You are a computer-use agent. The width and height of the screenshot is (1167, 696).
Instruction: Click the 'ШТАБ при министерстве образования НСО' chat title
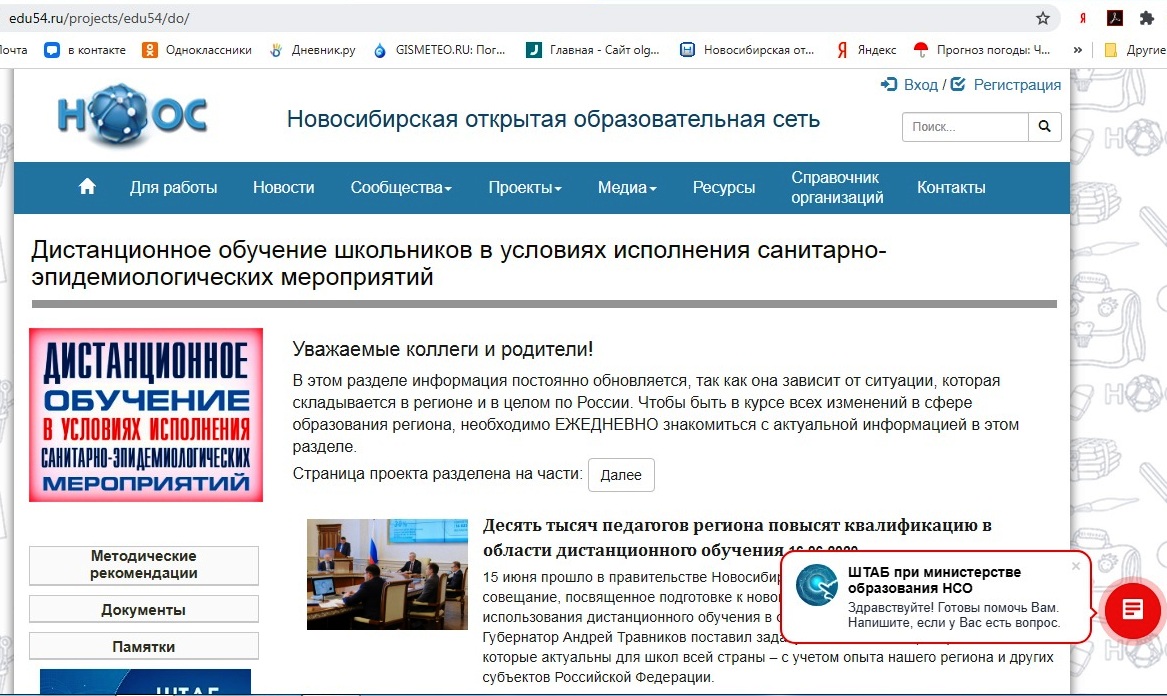click(x=934, y=580)
